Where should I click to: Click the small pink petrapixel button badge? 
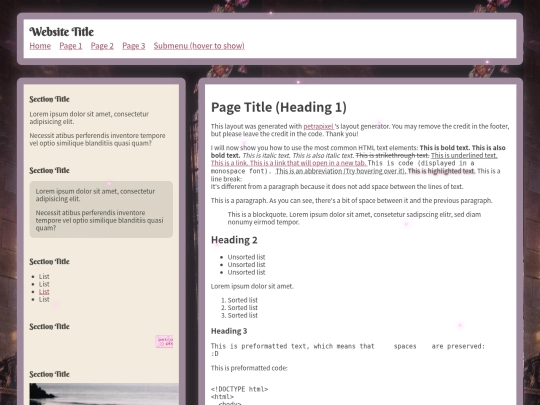coord(164,342)
